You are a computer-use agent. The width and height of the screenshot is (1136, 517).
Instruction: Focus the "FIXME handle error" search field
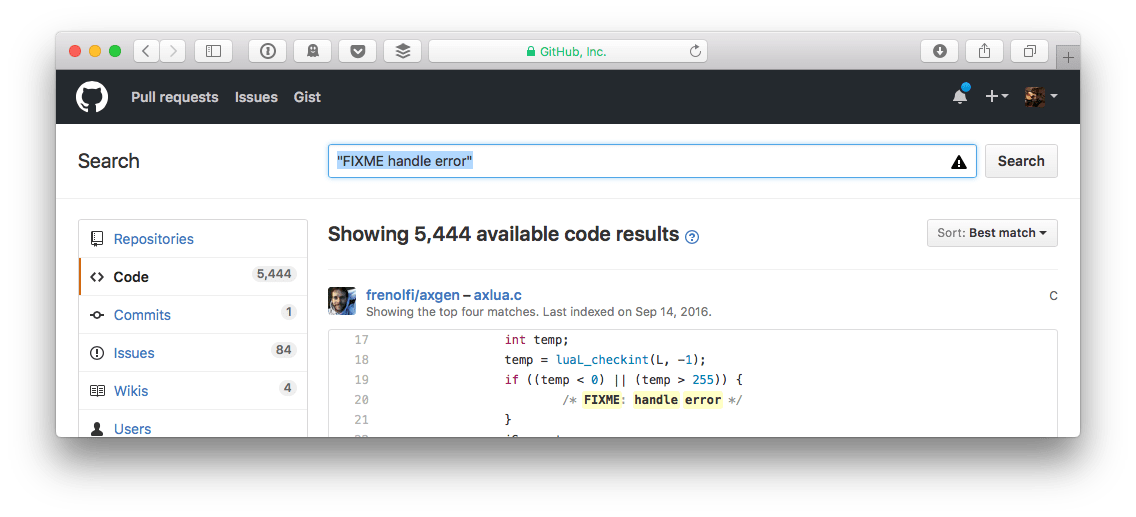click(652, 161)
